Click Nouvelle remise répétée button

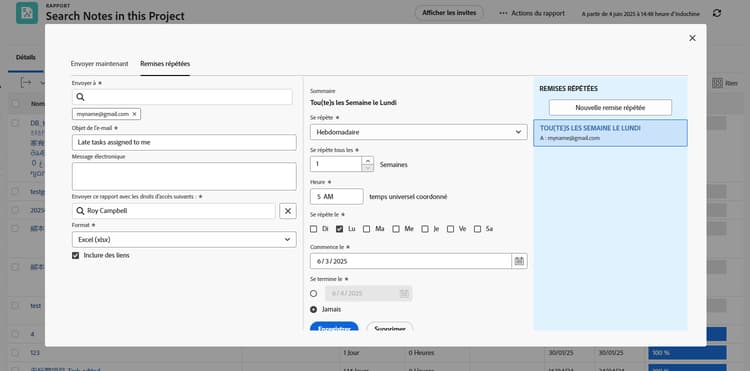coord(610,108)
